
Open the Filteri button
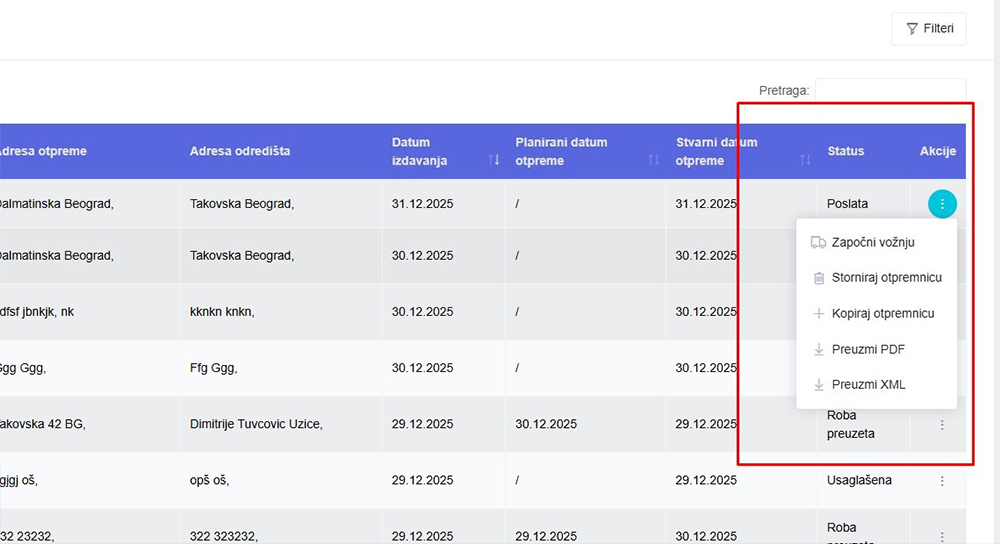pyautogui.click(x=929, y=29)
